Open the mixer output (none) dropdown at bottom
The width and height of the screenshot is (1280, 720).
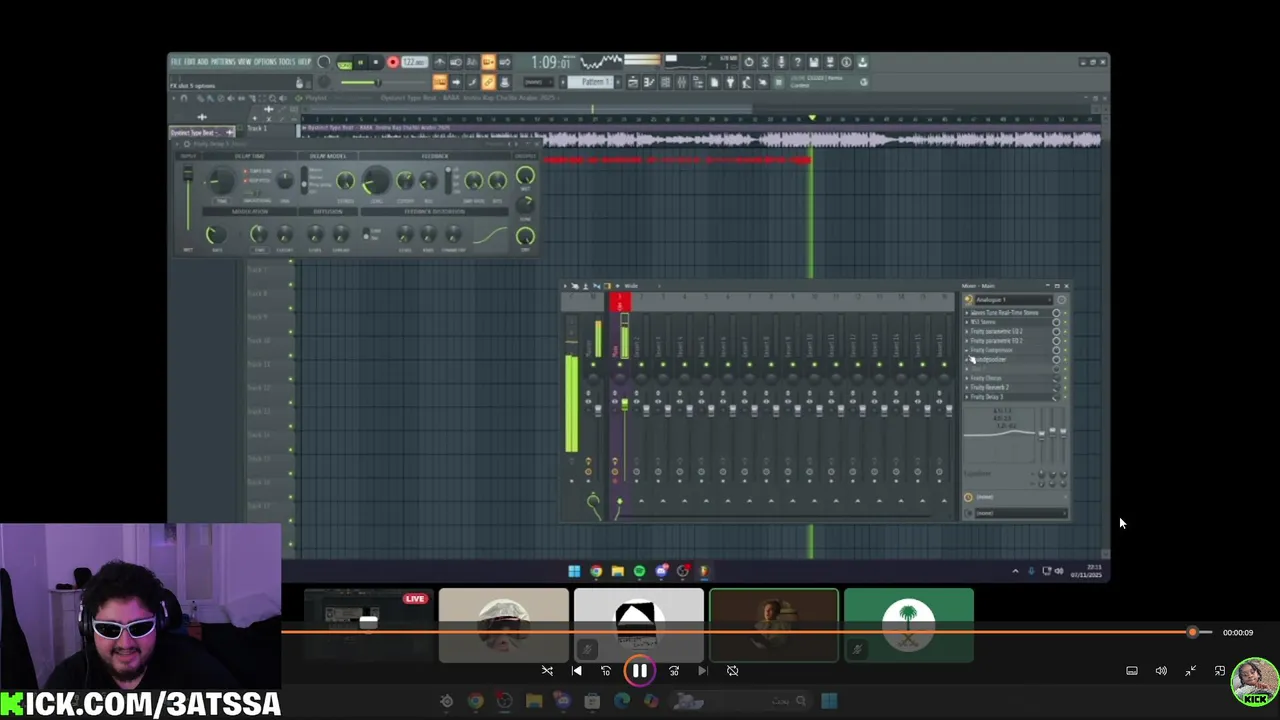pos(1021,513)
